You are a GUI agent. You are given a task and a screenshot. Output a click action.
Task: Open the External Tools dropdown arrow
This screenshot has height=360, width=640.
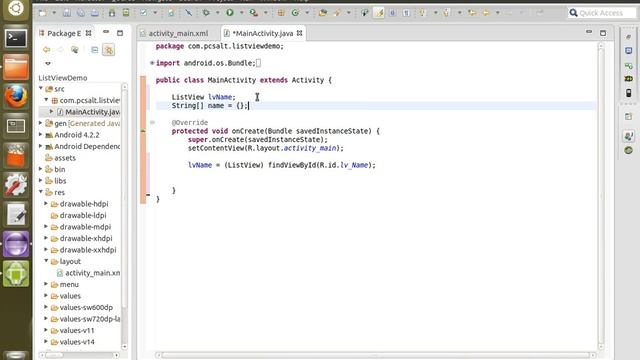tap(266, 13)
